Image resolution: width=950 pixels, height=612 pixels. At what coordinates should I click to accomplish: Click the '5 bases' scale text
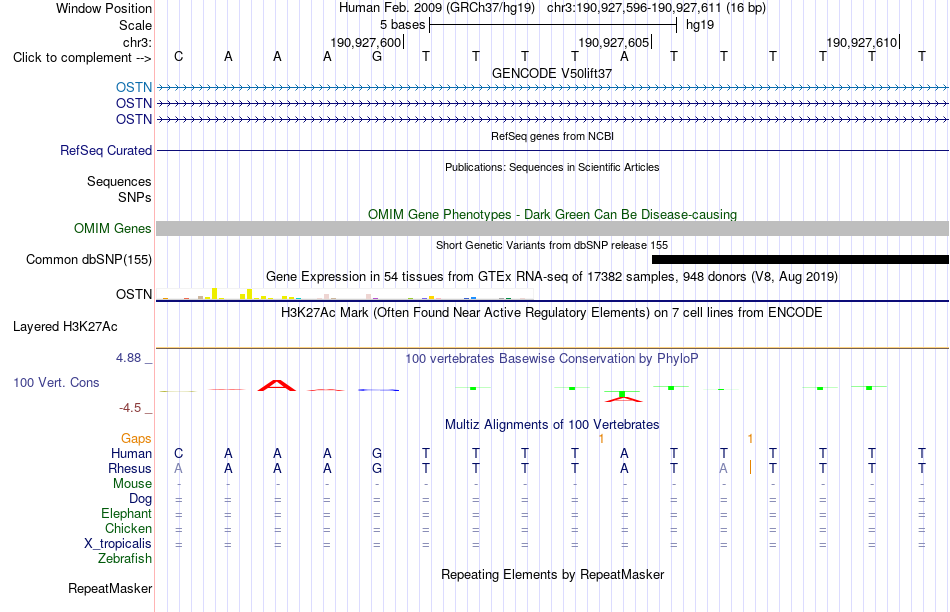[x=402, y=25]
